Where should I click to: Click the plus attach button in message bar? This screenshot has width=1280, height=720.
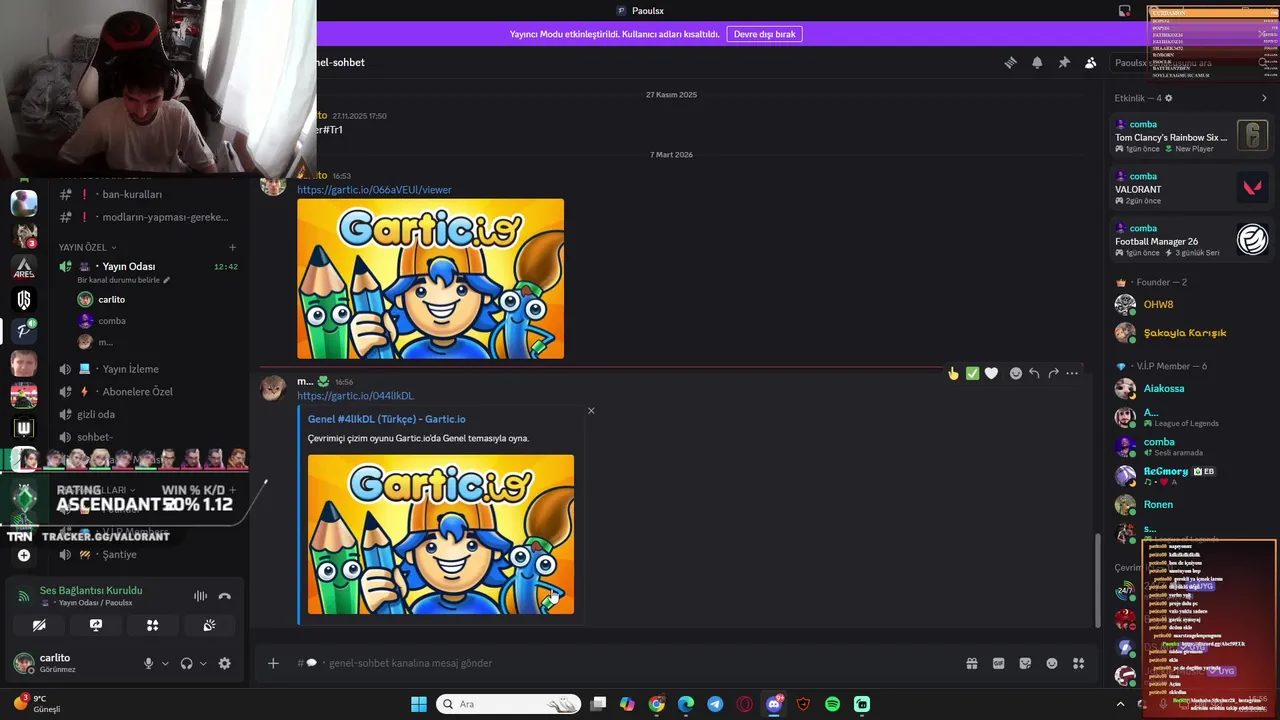[x=273, y=663]
